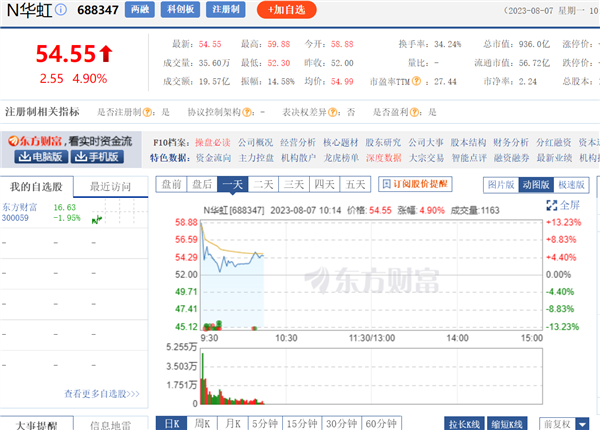Open the 经营分析 link

click(298, 143)
